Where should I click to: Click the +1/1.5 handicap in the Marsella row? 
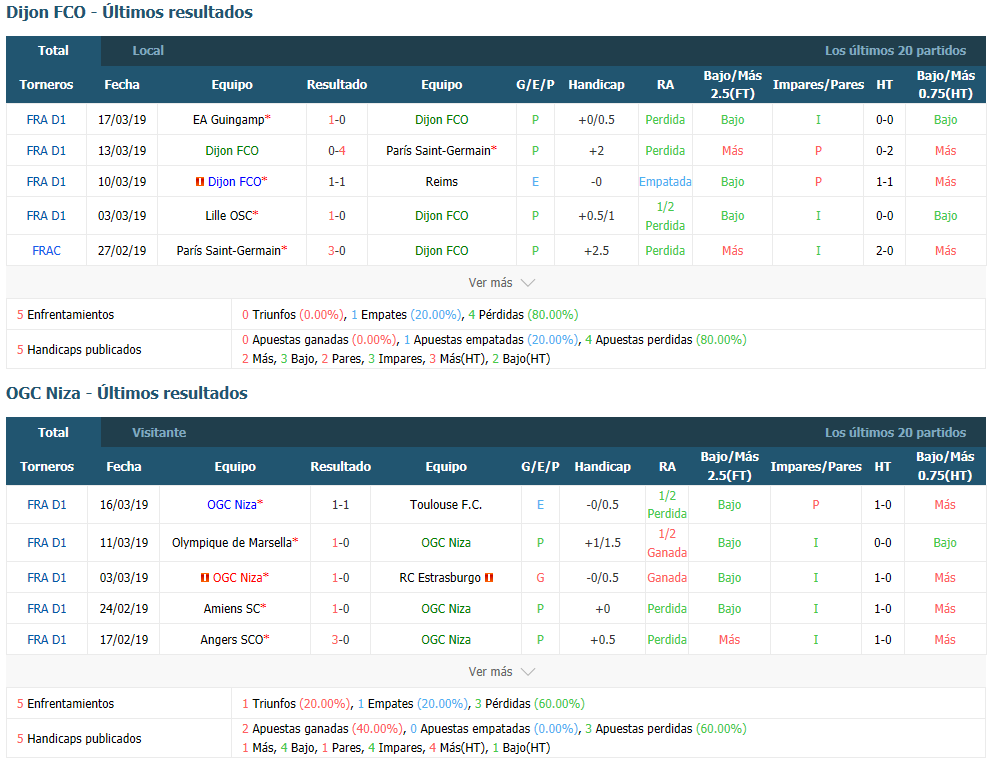(x=602, y=543)
